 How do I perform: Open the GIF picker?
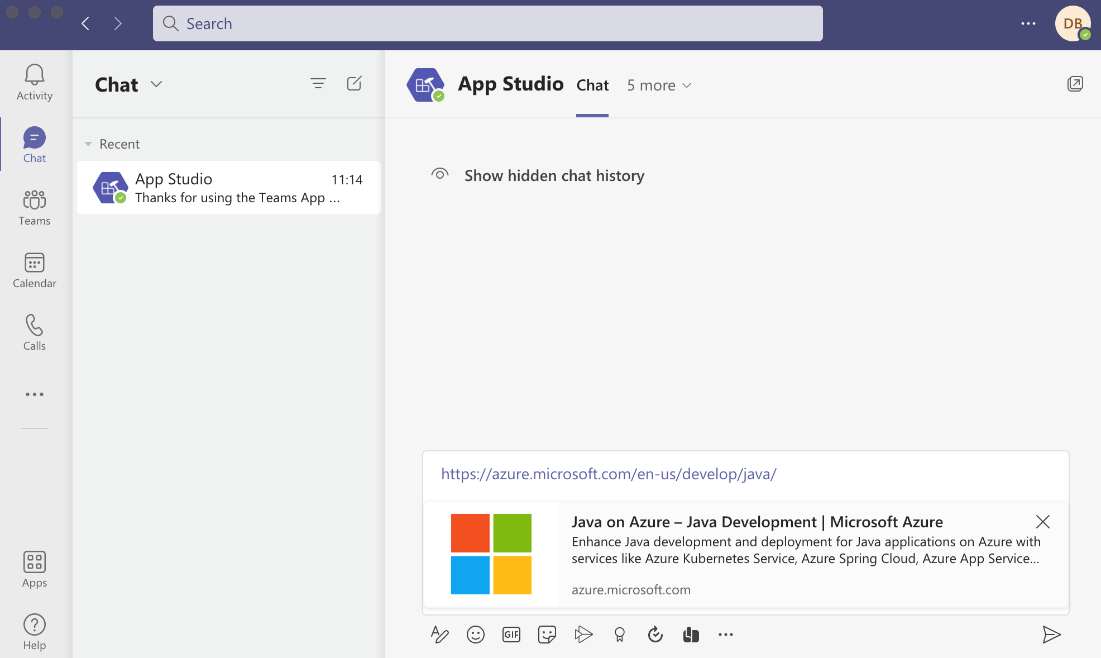coord(511,635)
